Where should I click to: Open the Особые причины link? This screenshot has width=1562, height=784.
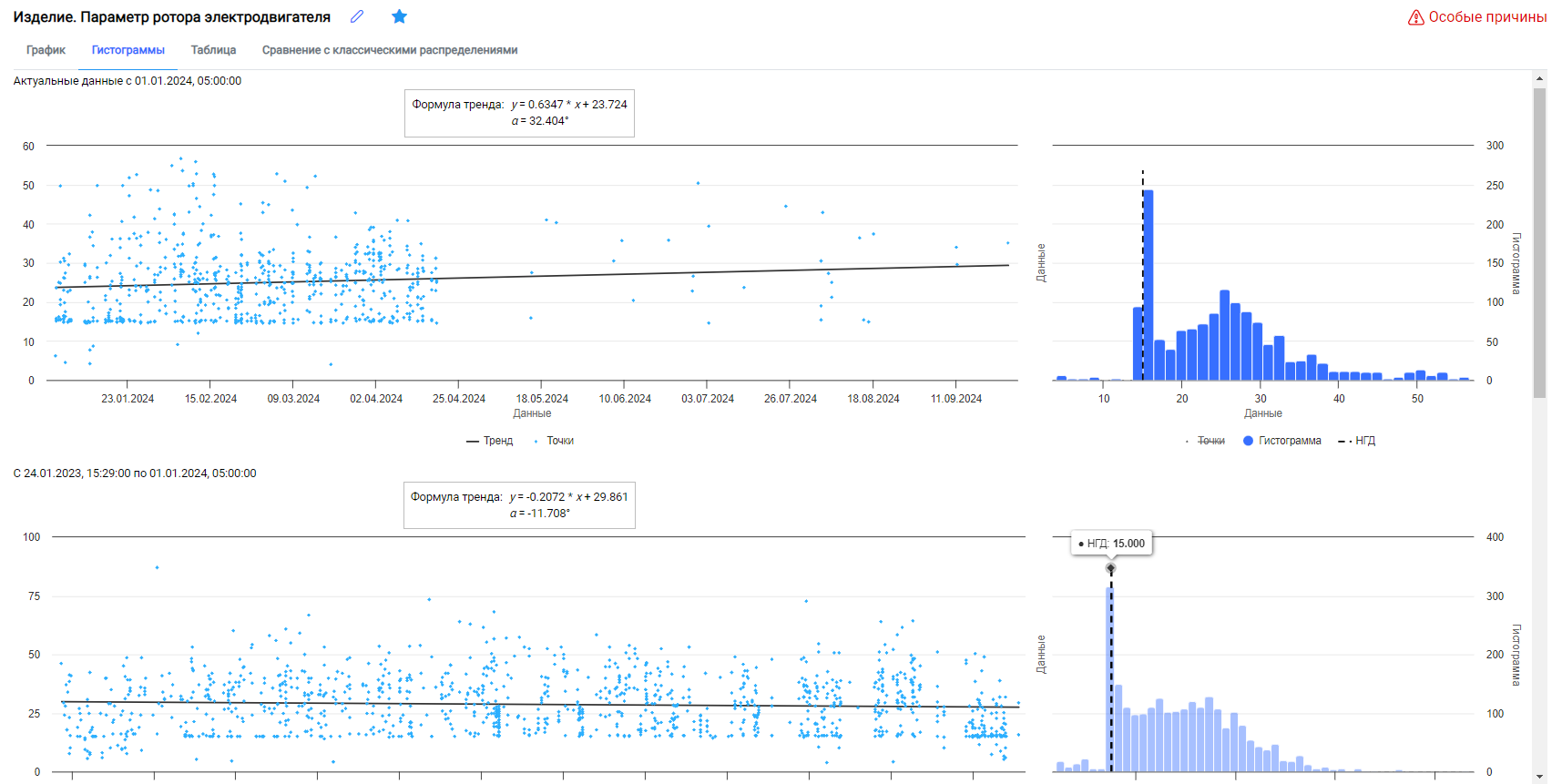1487,17
